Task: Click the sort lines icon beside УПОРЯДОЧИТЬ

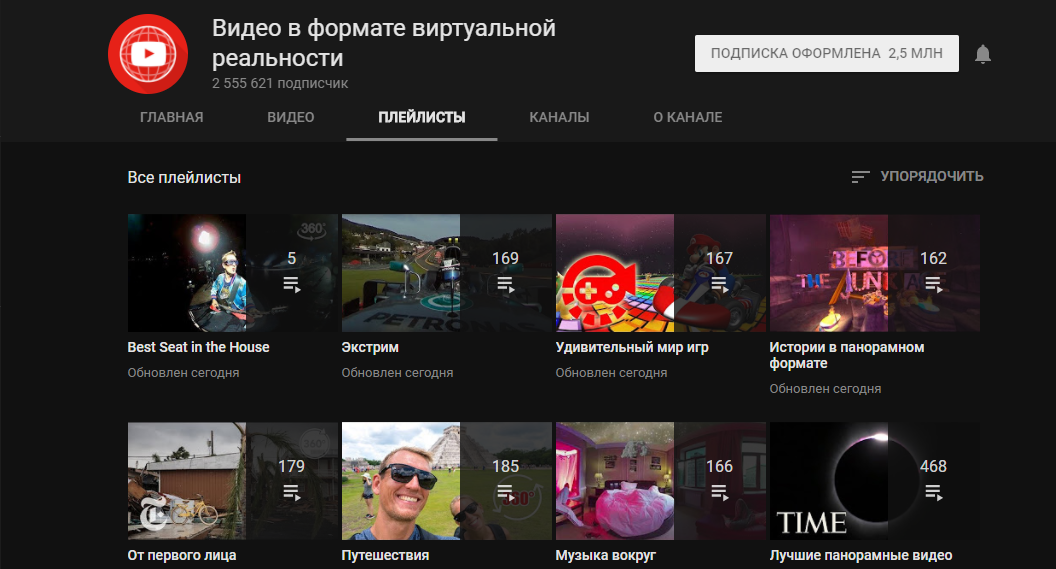Action: click(x=860, y=177)
